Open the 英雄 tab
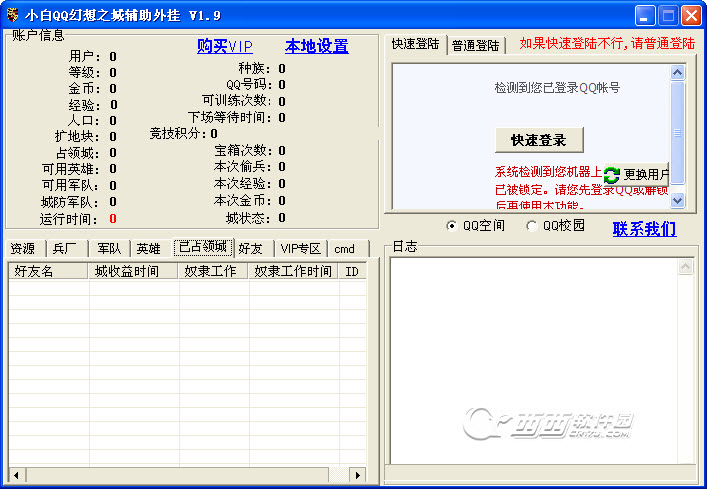The height and width of the screenshot is (489, 707). pos(148,248)
